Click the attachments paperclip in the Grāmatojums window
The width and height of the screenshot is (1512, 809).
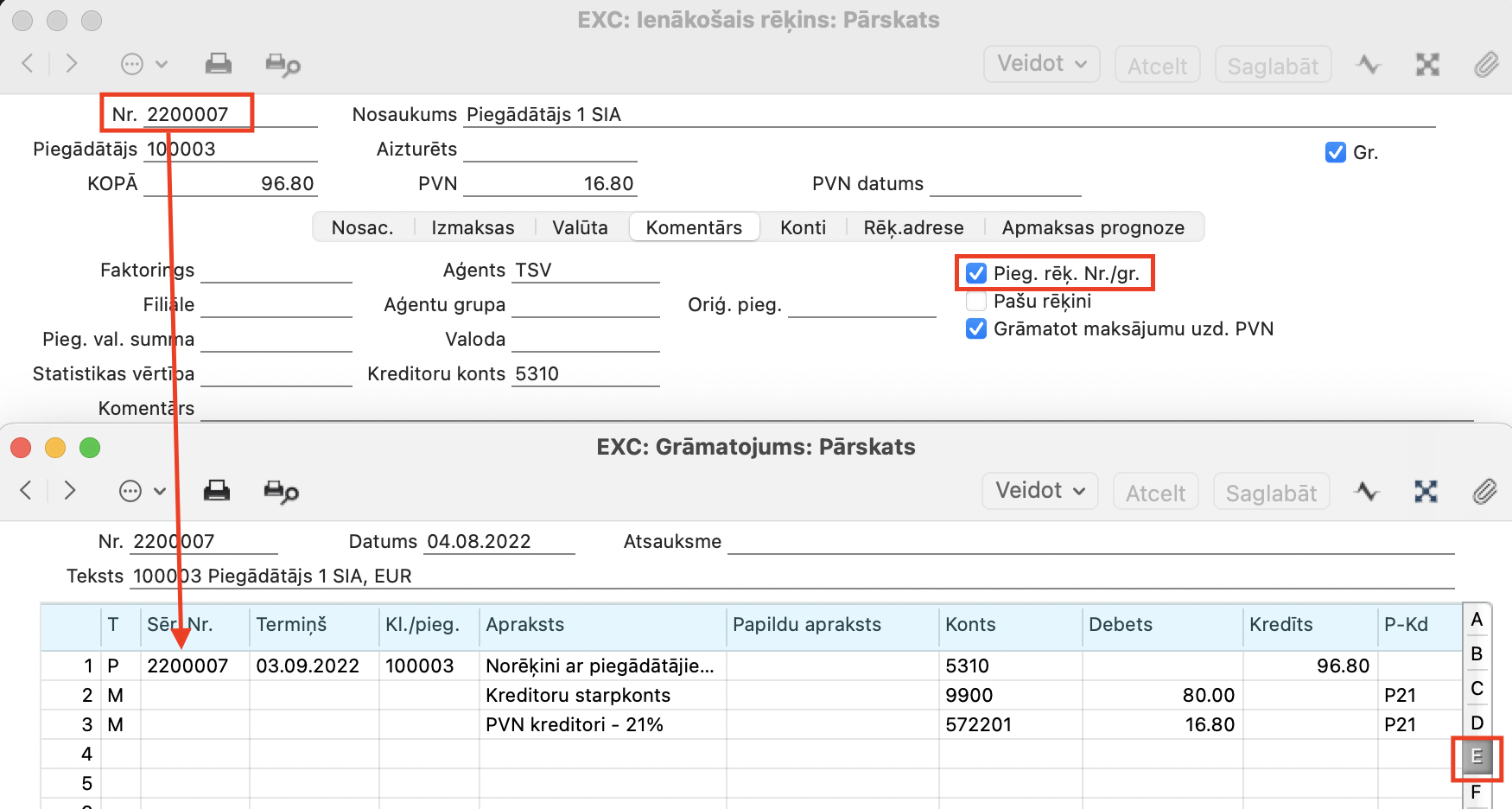click(1484, 492)
